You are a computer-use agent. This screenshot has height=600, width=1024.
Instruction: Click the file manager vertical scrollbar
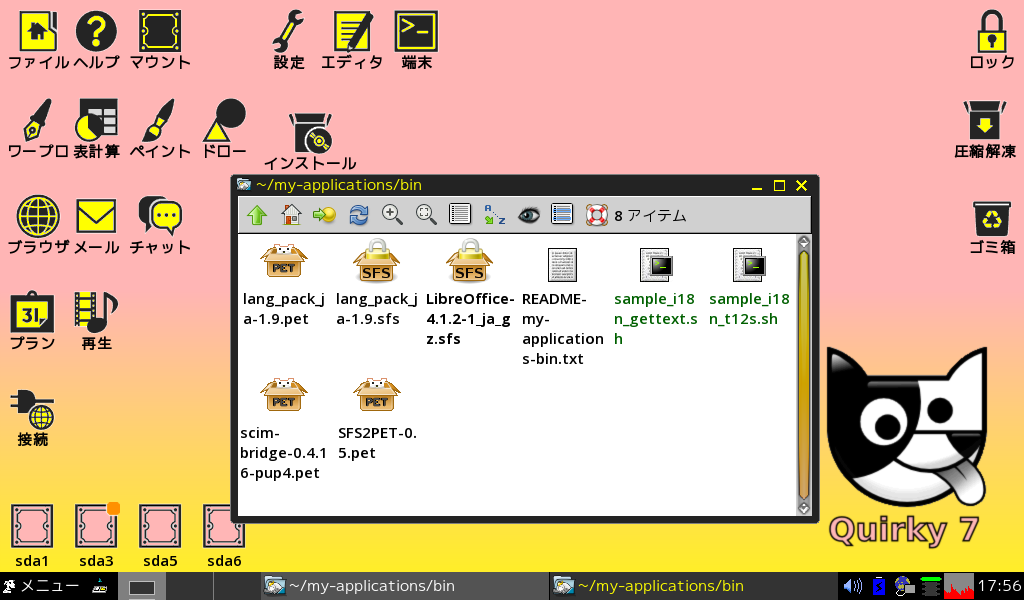(804, 375)
